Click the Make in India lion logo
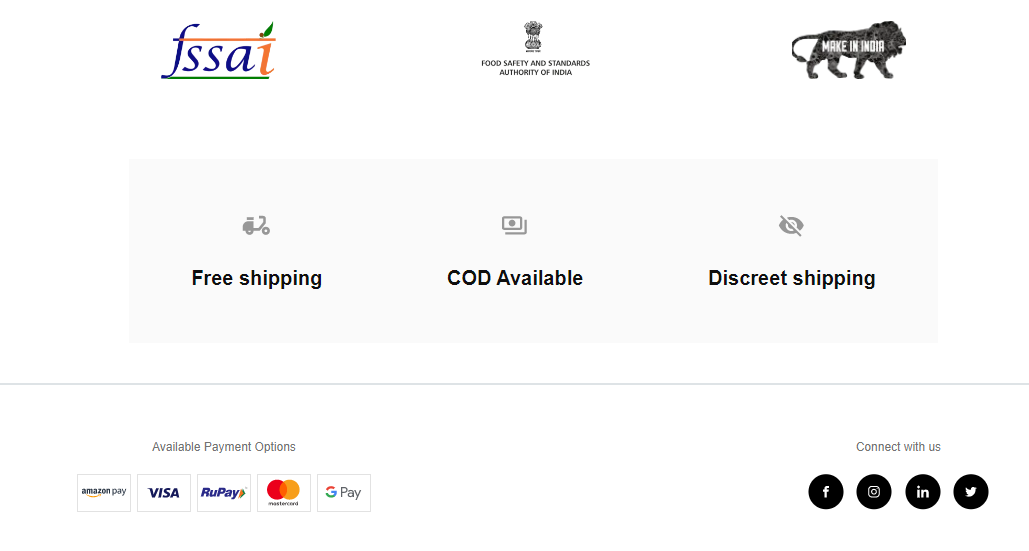The width and height of the screenshot is (1029, 551). [x=849, y=50]
